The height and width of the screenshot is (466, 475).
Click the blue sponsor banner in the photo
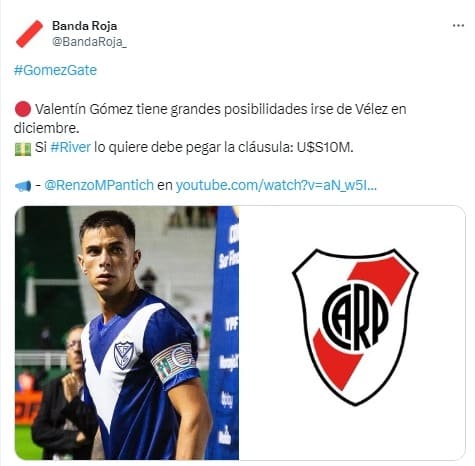coord(225,333)
